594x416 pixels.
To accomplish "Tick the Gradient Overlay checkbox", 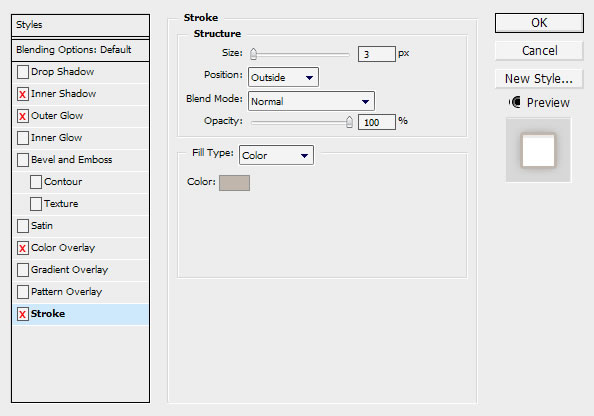I will pyautogui.click(x=23, y=270).
